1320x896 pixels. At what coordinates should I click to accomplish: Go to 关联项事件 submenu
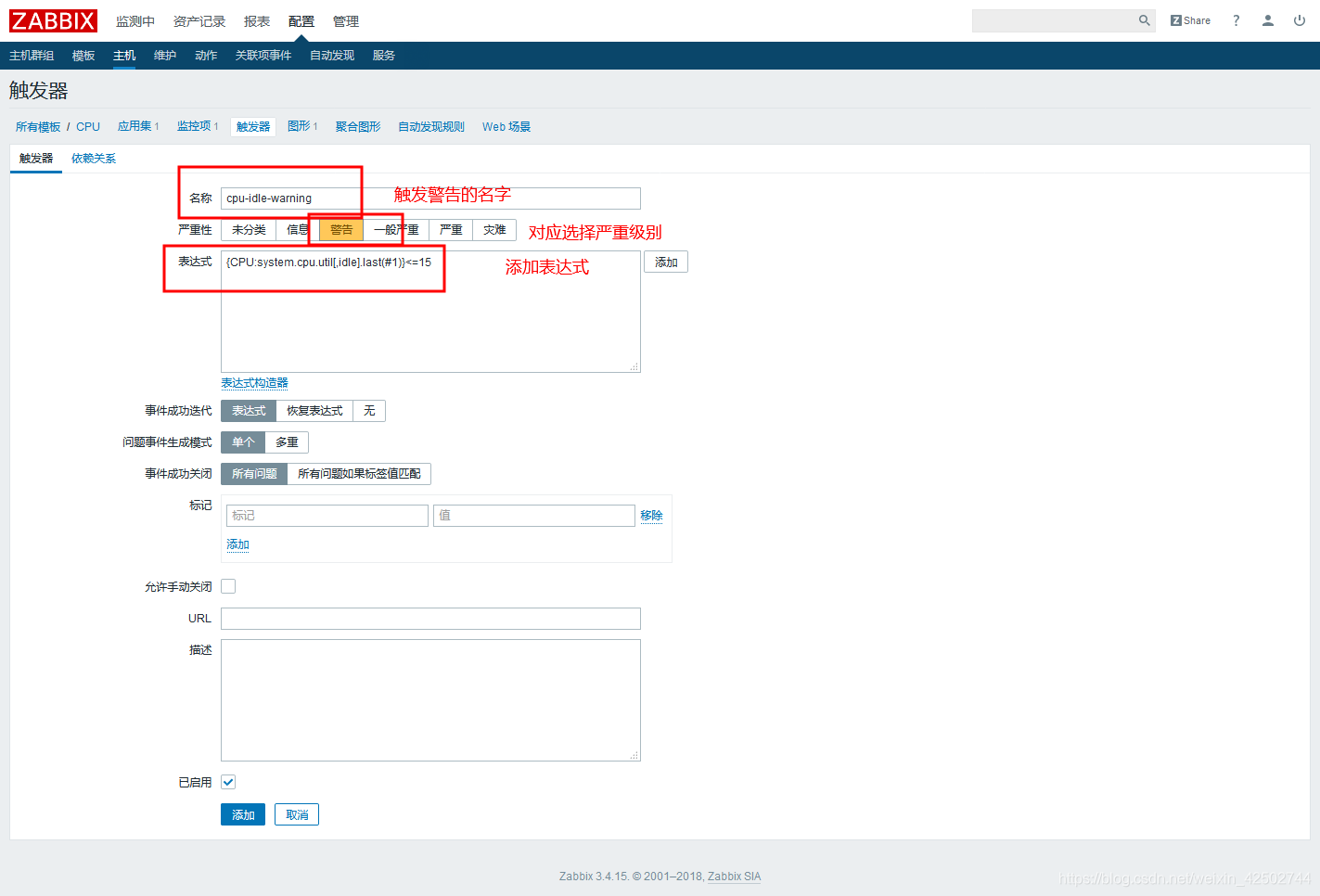coord(263,56)
